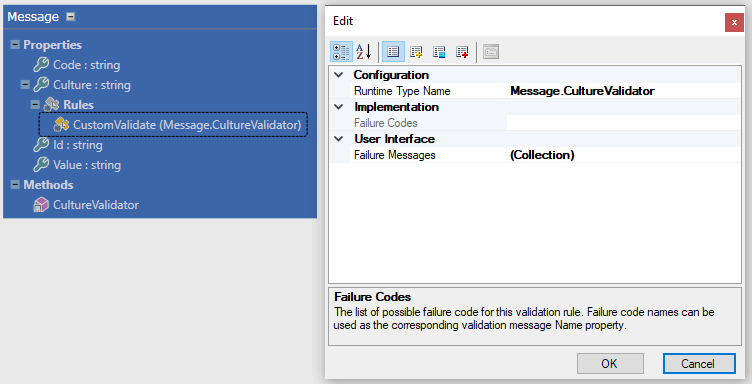This screenshot has height=384, width=752.
Task: Click the Message entity title
Action: 33,17
